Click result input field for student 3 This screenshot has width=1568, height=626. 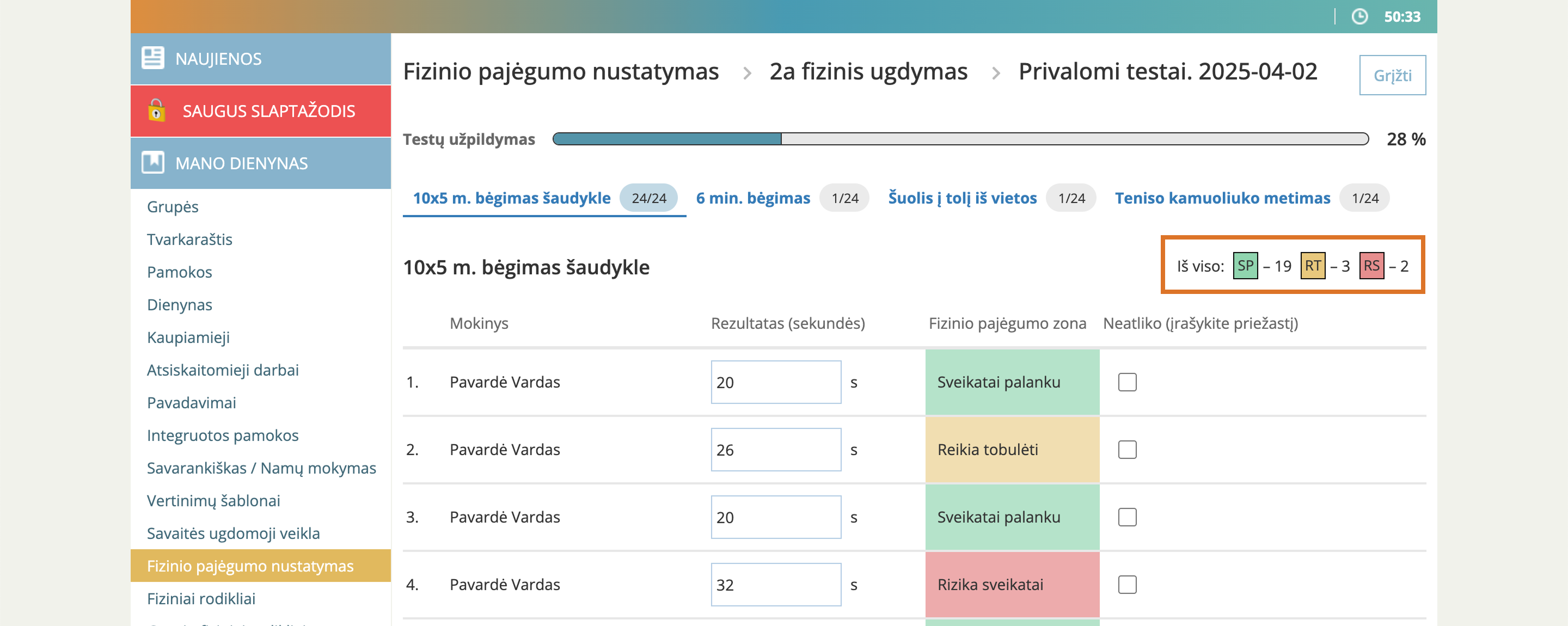pos(775,517)
